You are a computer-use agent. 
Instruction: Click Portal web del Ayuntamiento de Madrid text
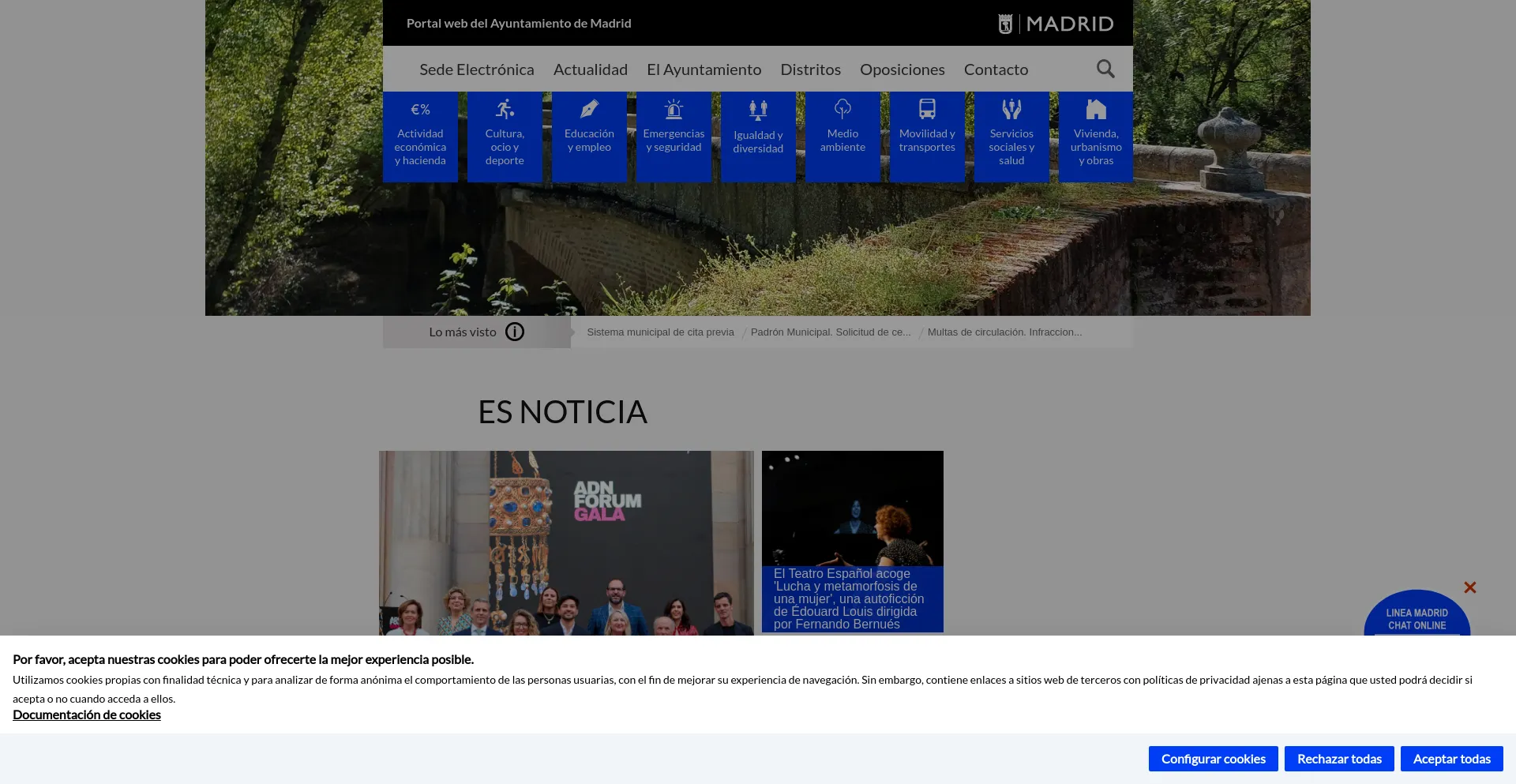pos(519,24)
